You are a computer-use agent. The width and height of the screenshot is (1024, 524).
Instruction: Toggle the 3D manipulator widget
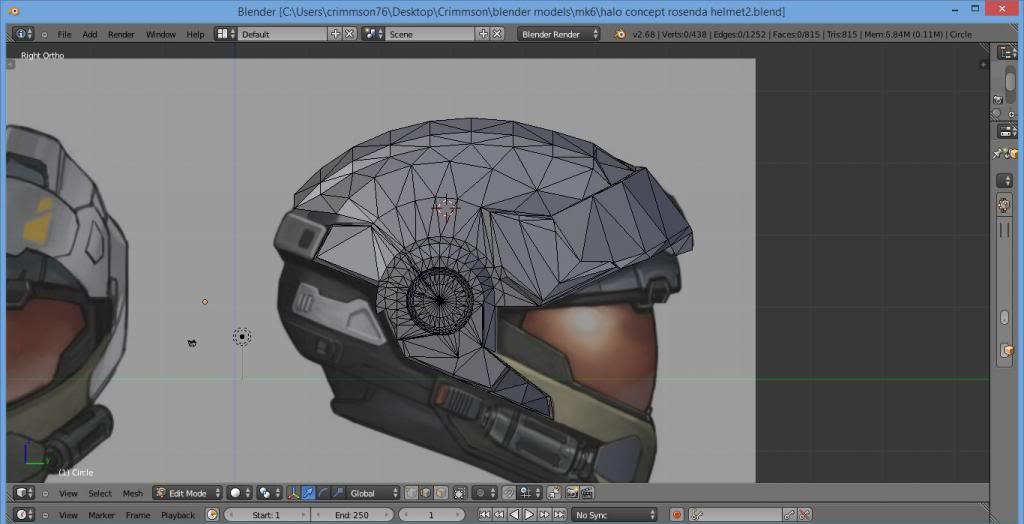[293, 493]
